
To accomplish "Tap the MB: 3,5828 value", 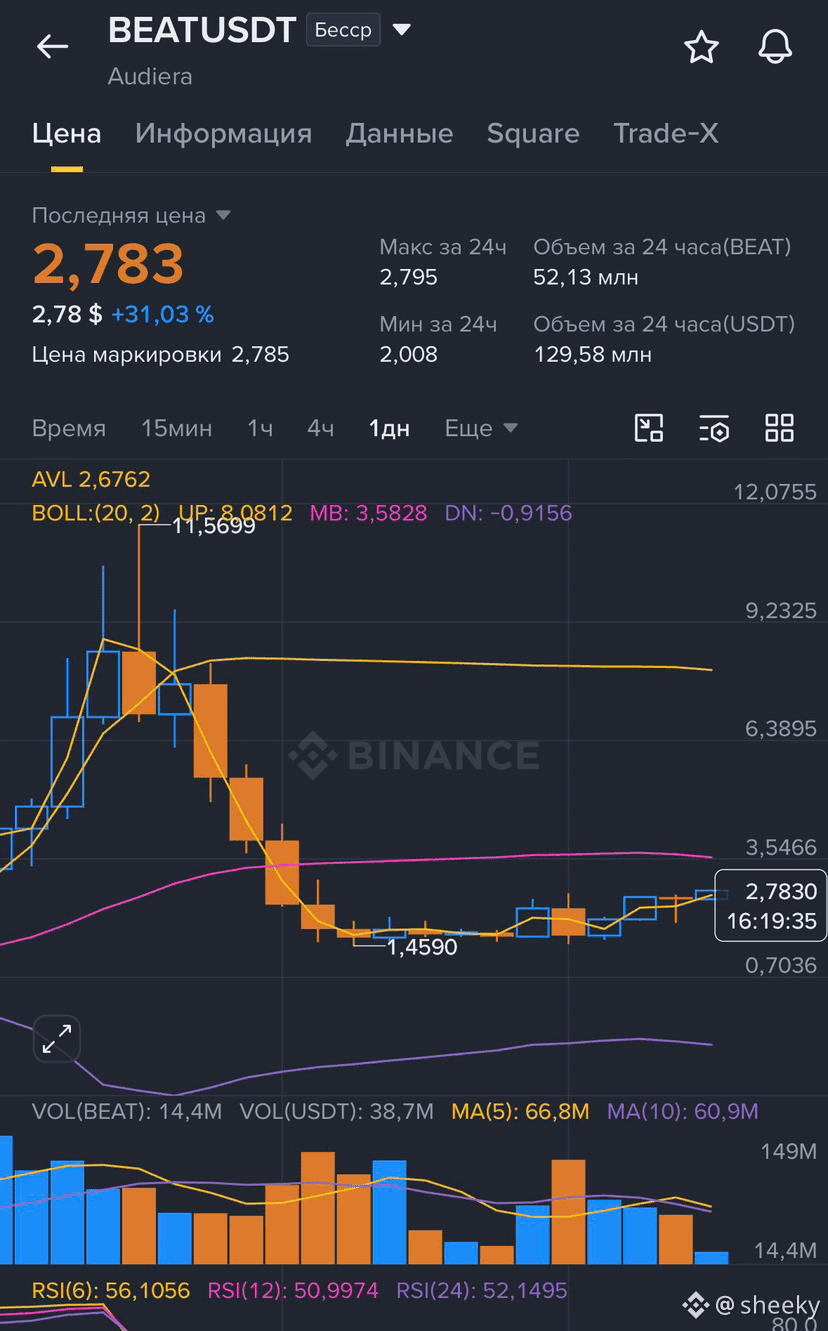I will tap(368, 513).
